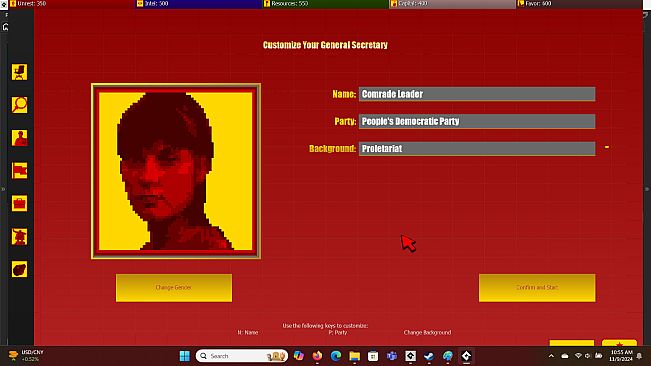Launch Microsoft Edge from the taskbar

(x=336, y=356)
